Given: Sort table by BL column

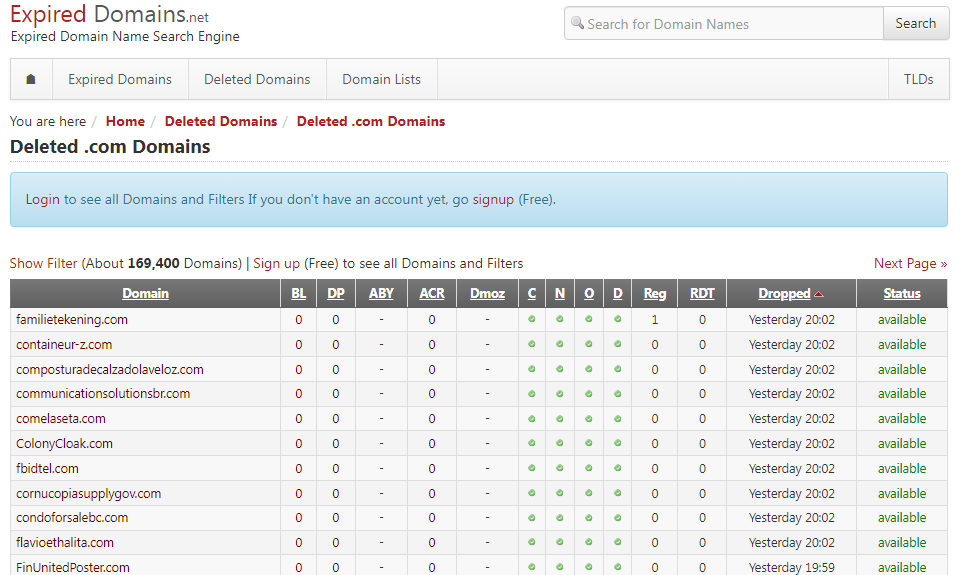Looking at the screenshot, I should pos(298,294).
